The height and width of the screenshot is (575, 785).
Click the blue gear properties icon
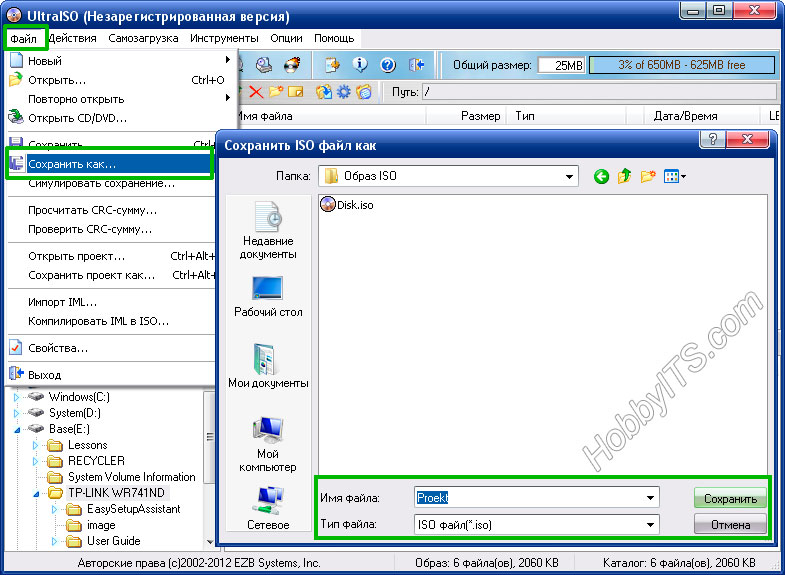coord(344,92)
